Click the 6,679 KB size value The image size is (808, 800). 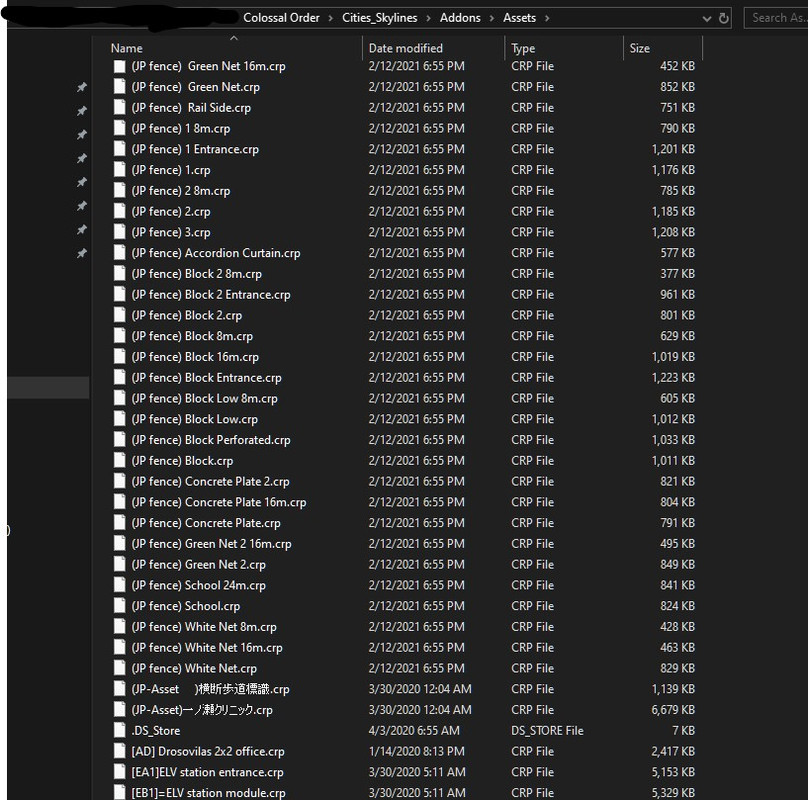coord(673,710)
